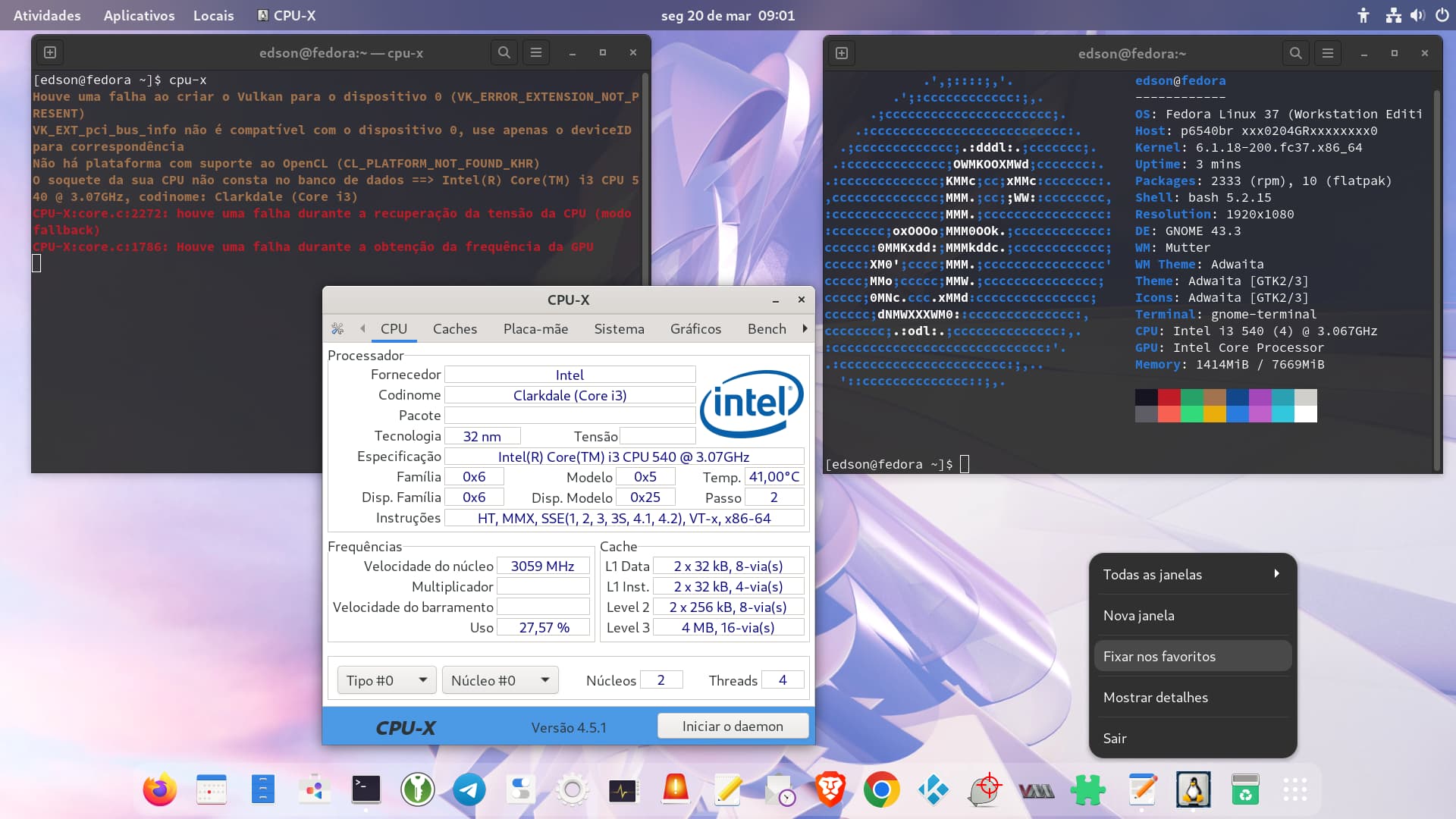
Task: Click search icon in the neofetch terminal
Action: (x=1295, y=53)
